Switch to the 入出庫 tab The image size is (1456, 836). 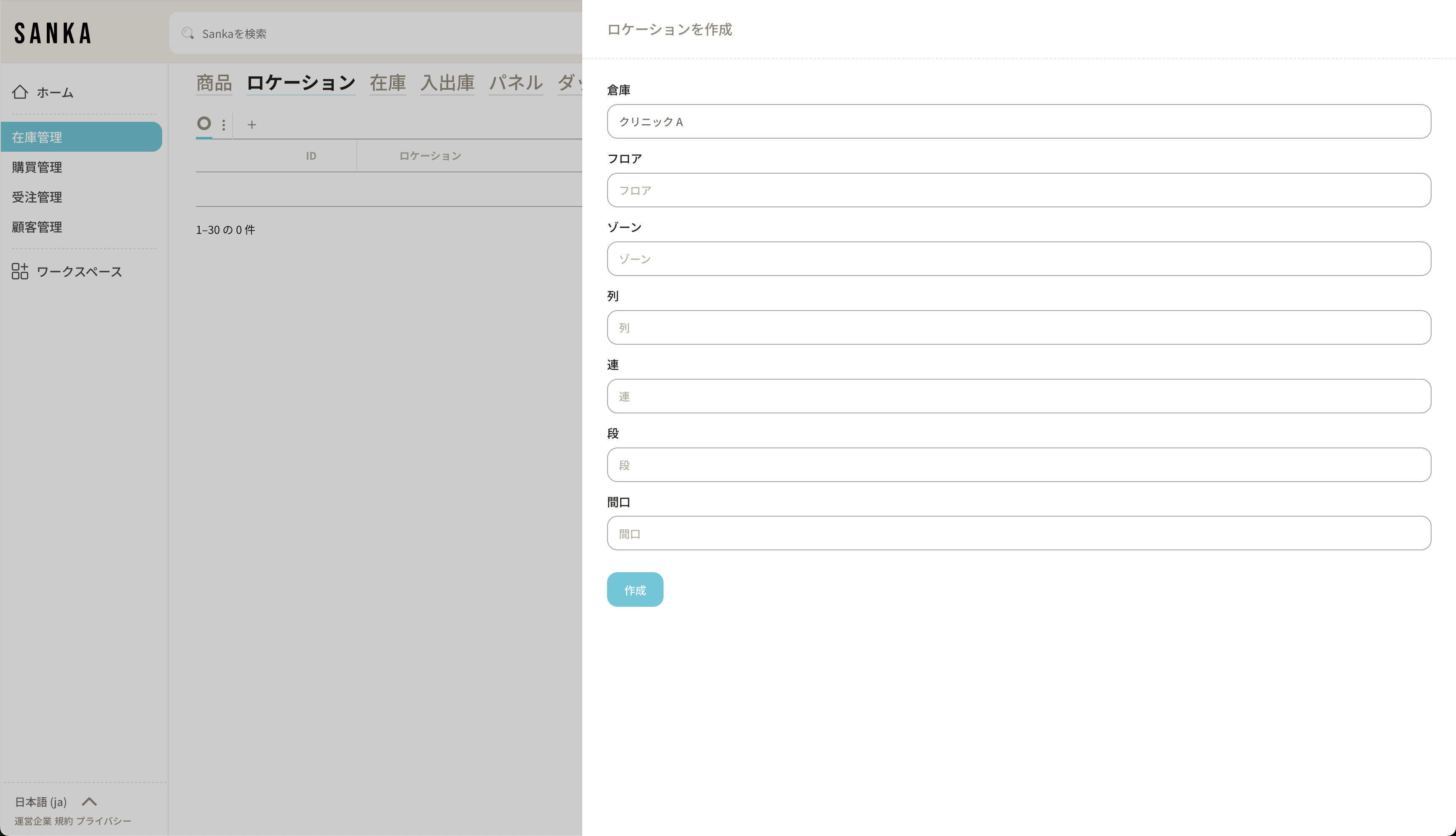point(447,83)
